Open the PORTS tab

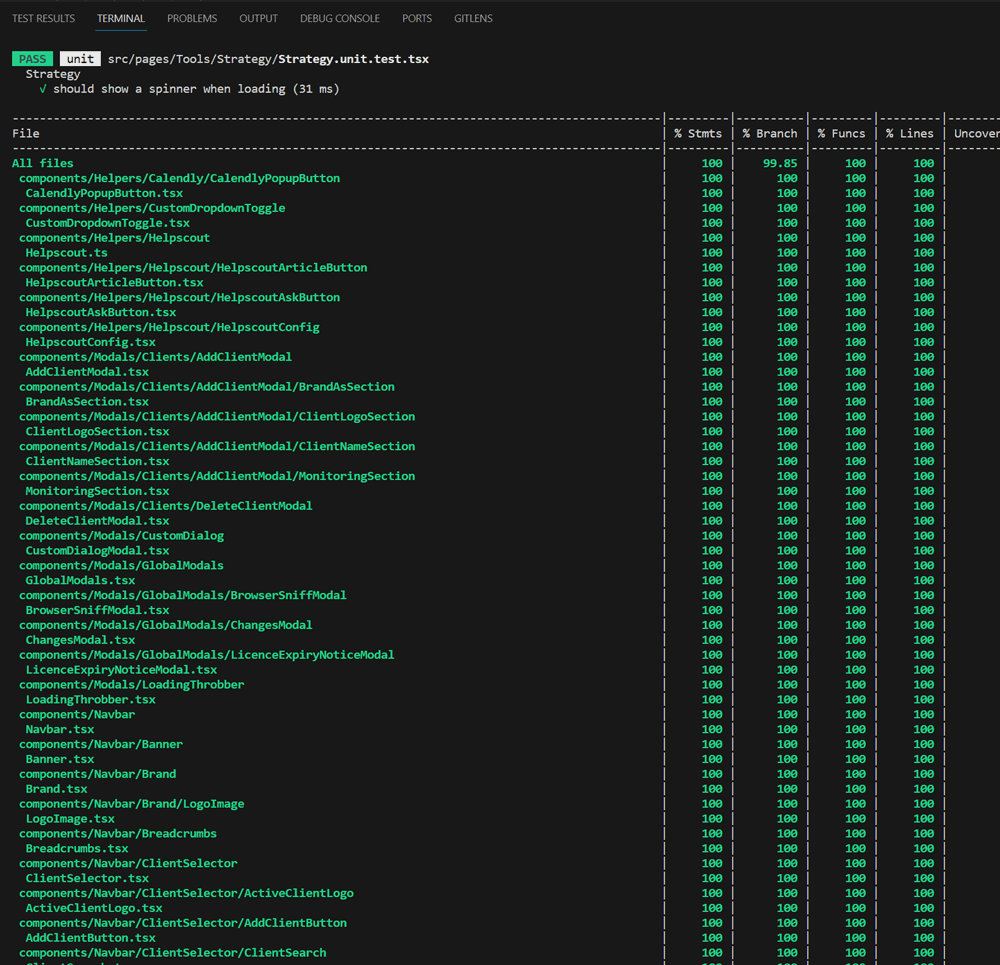416,18
